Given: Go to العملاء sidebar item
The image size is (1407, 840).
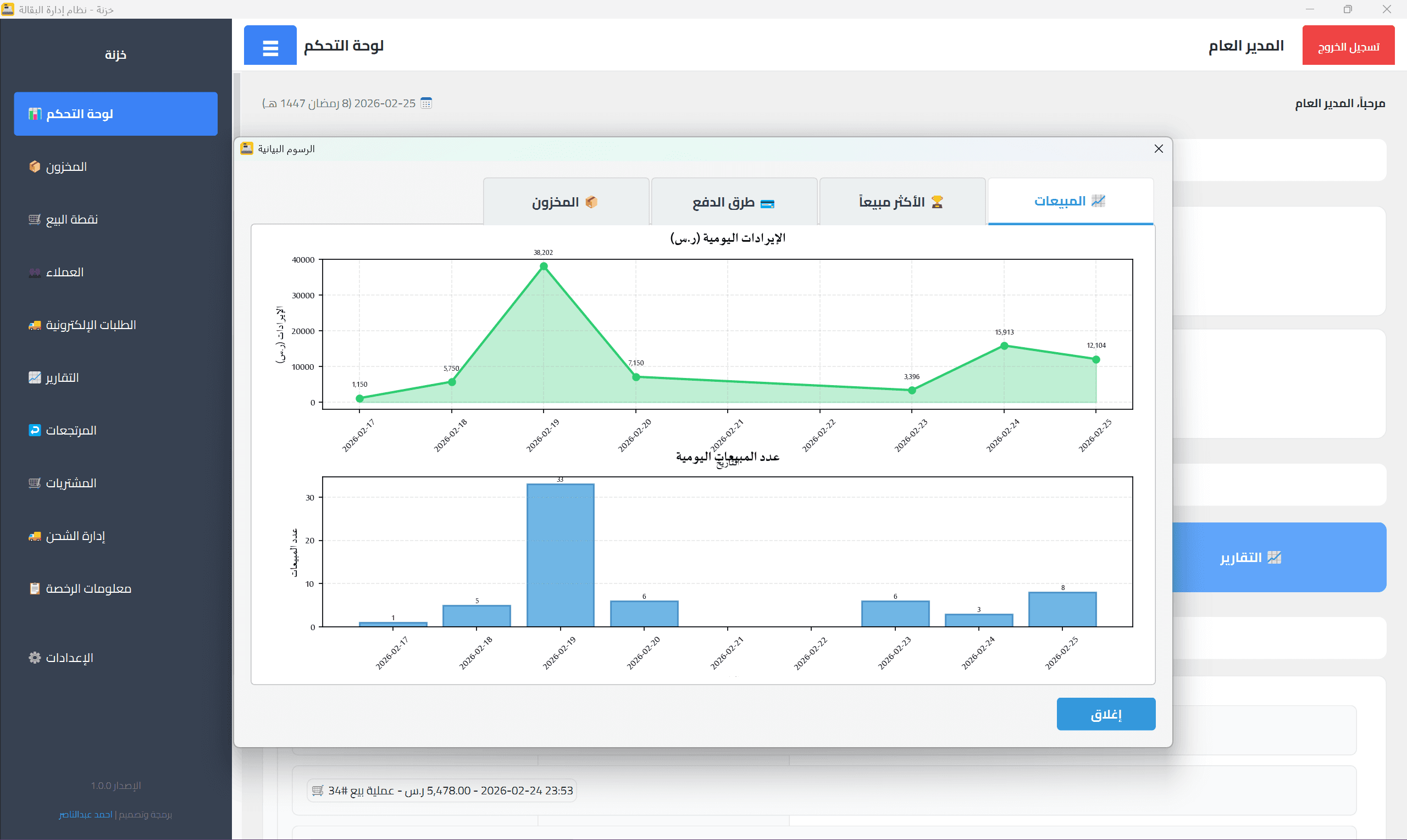Looking at the screenshot, I should pyautogui.click(x=64, y=272).
